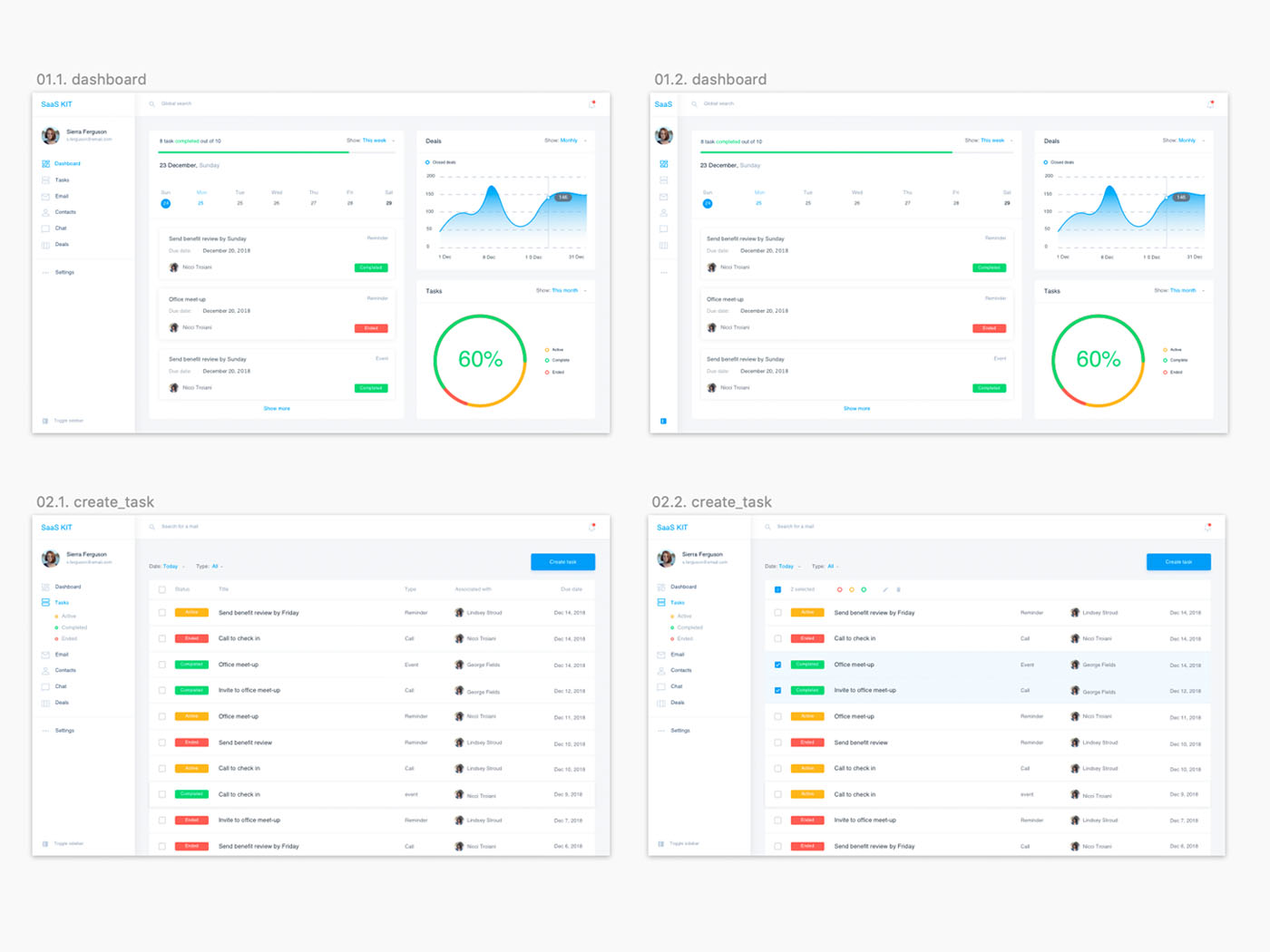Click blue expand-sidebar icon at bottom of 01.2 dashboard
Viewport: 1270px width, 952px height.
(x=663, y=421)
